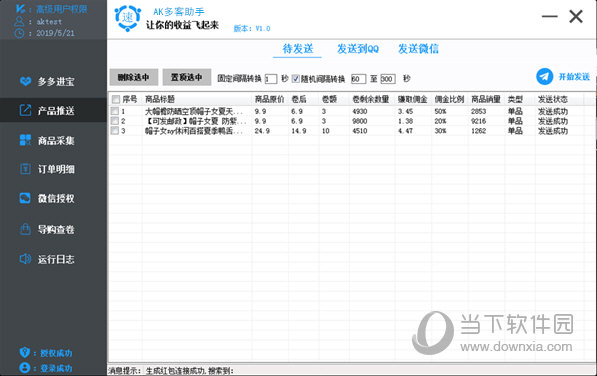Click commission value 4.47
Viewport: 597px width, 376px height.
point(405,131)
